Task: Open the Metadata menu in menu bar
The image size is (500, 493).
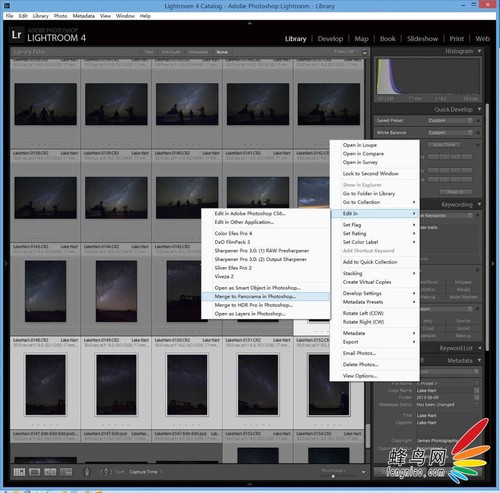Action: [83, 16]
